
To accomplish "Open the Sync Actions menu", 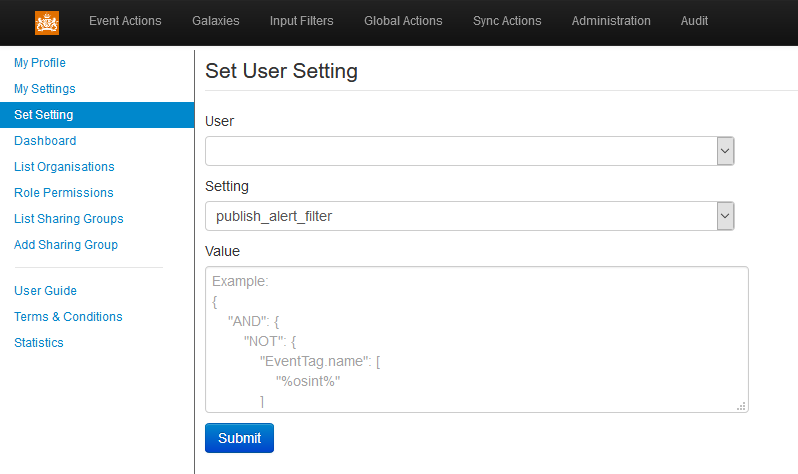I will 507,21.
